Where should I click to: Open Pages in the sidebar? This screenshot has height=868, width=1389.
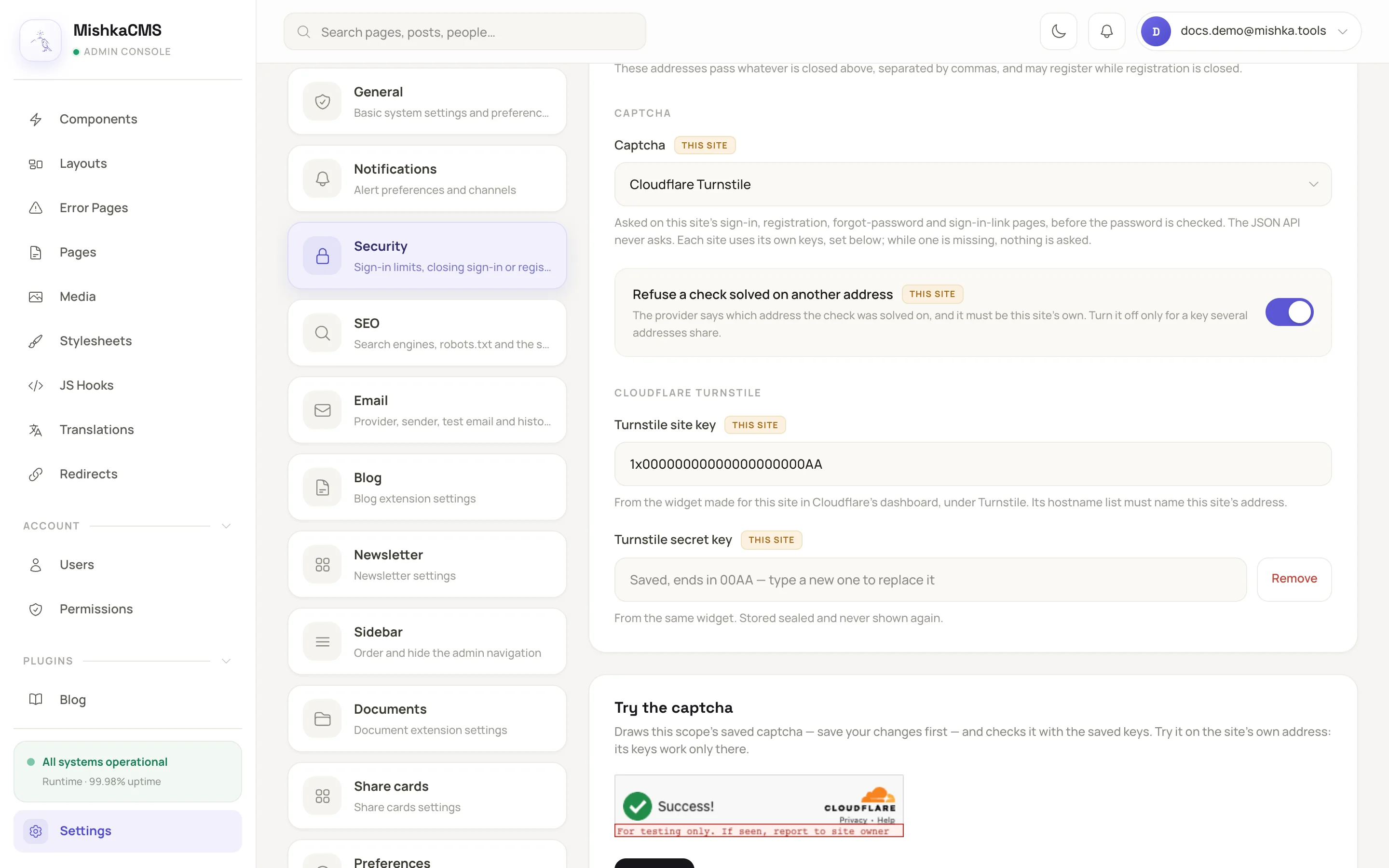tap(127, 252)
